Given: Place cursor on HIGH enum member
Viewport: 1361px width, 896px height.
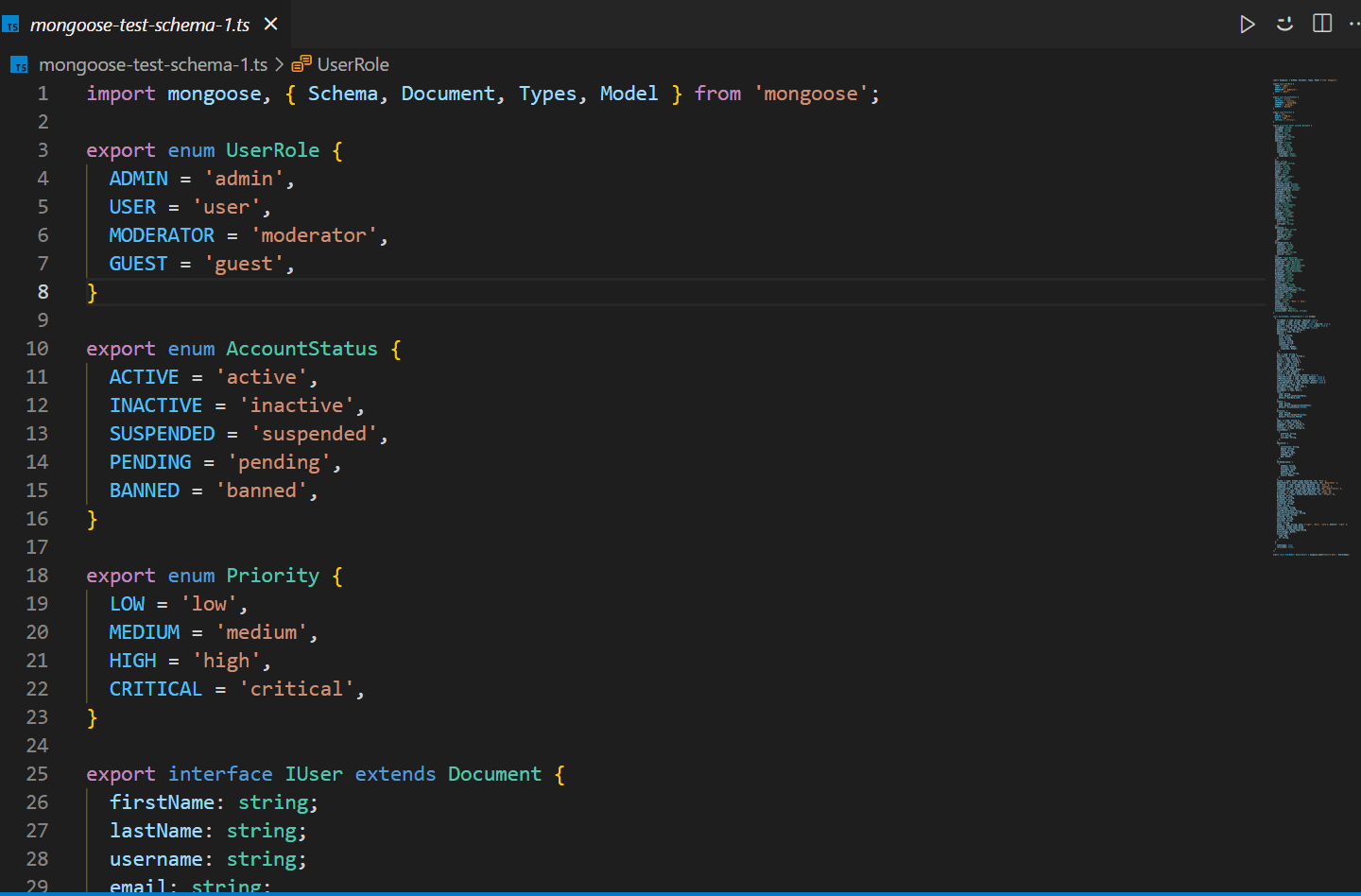Looking at the screenshot, I should pos(132,661).
